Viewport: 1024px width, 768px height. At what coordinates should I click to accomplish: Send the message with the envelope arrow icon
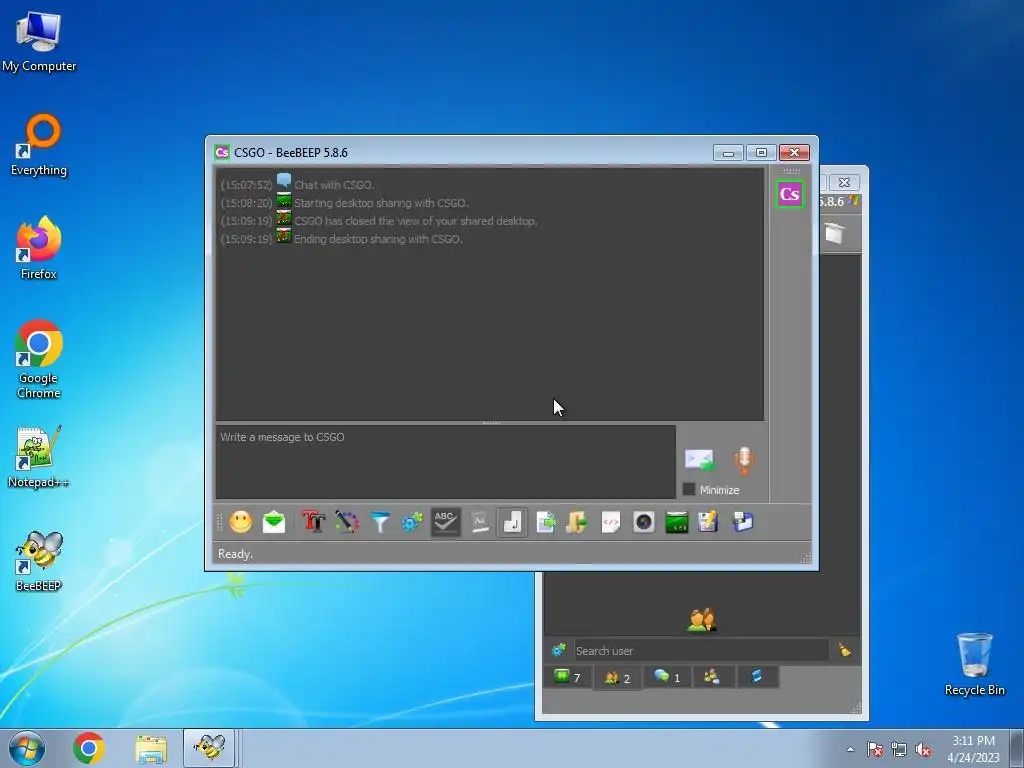(699, 460)
